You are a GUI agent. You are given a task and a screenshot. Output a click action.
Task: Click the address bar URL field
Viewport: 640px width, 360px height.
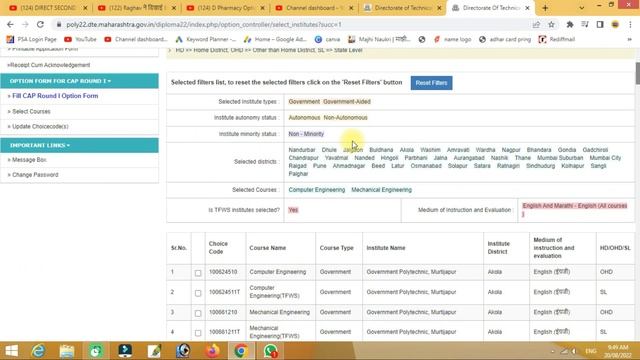pyautogui.click(x=286, y=24)
